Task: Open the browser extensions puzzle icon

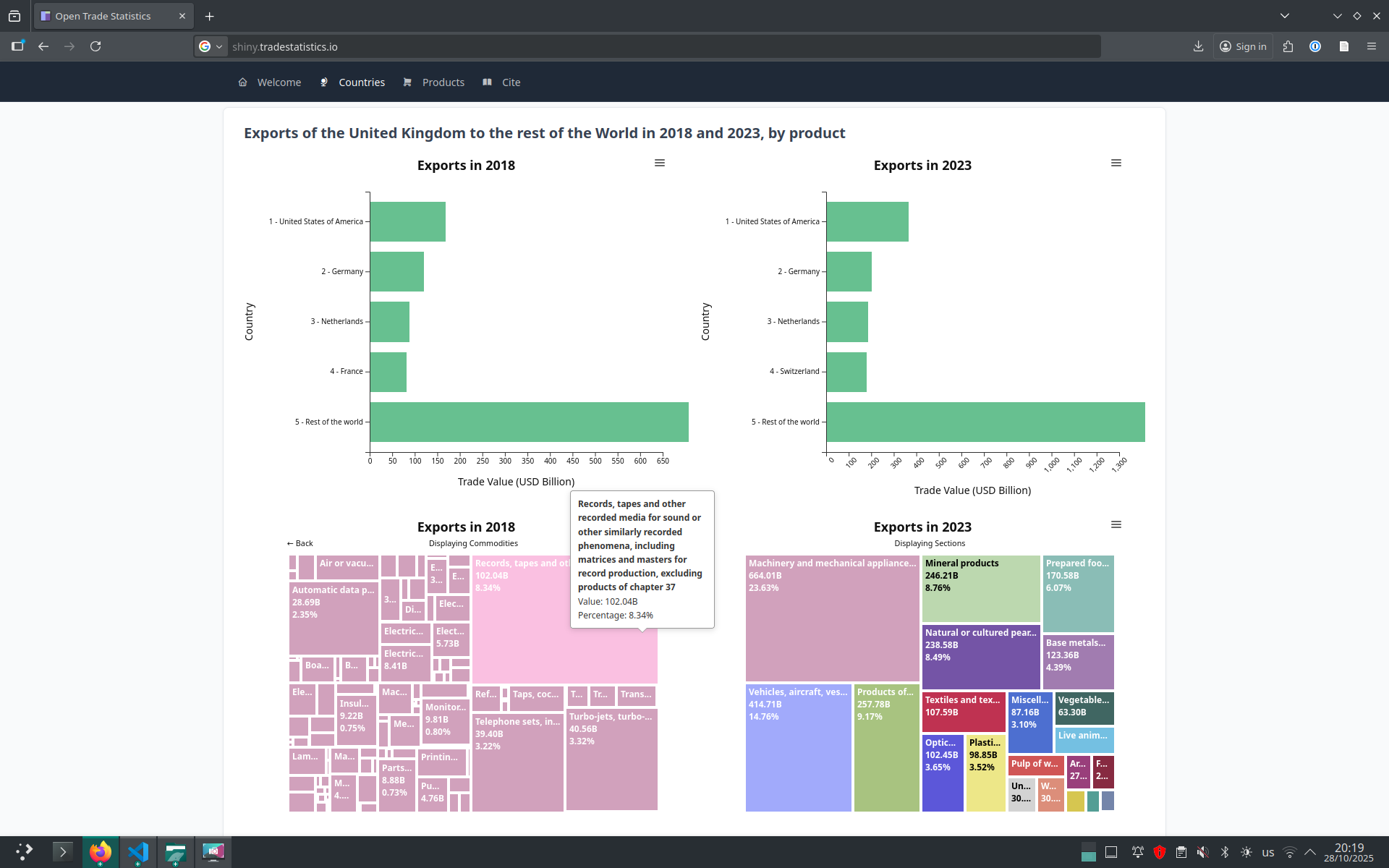Action: coord(1288,46)
